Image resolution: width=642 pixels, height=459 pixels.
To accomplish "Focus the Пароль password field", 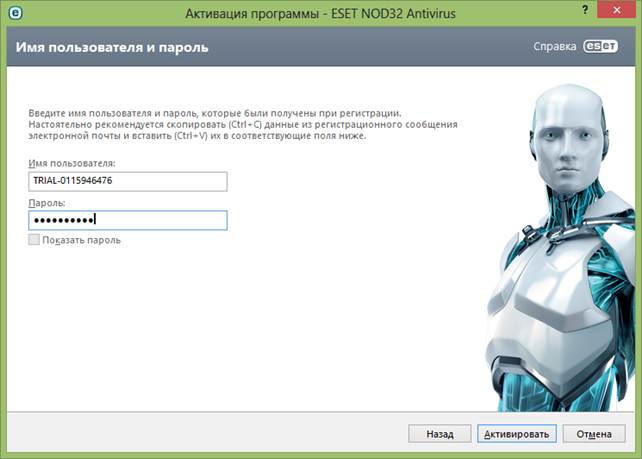I will point(128,220).
